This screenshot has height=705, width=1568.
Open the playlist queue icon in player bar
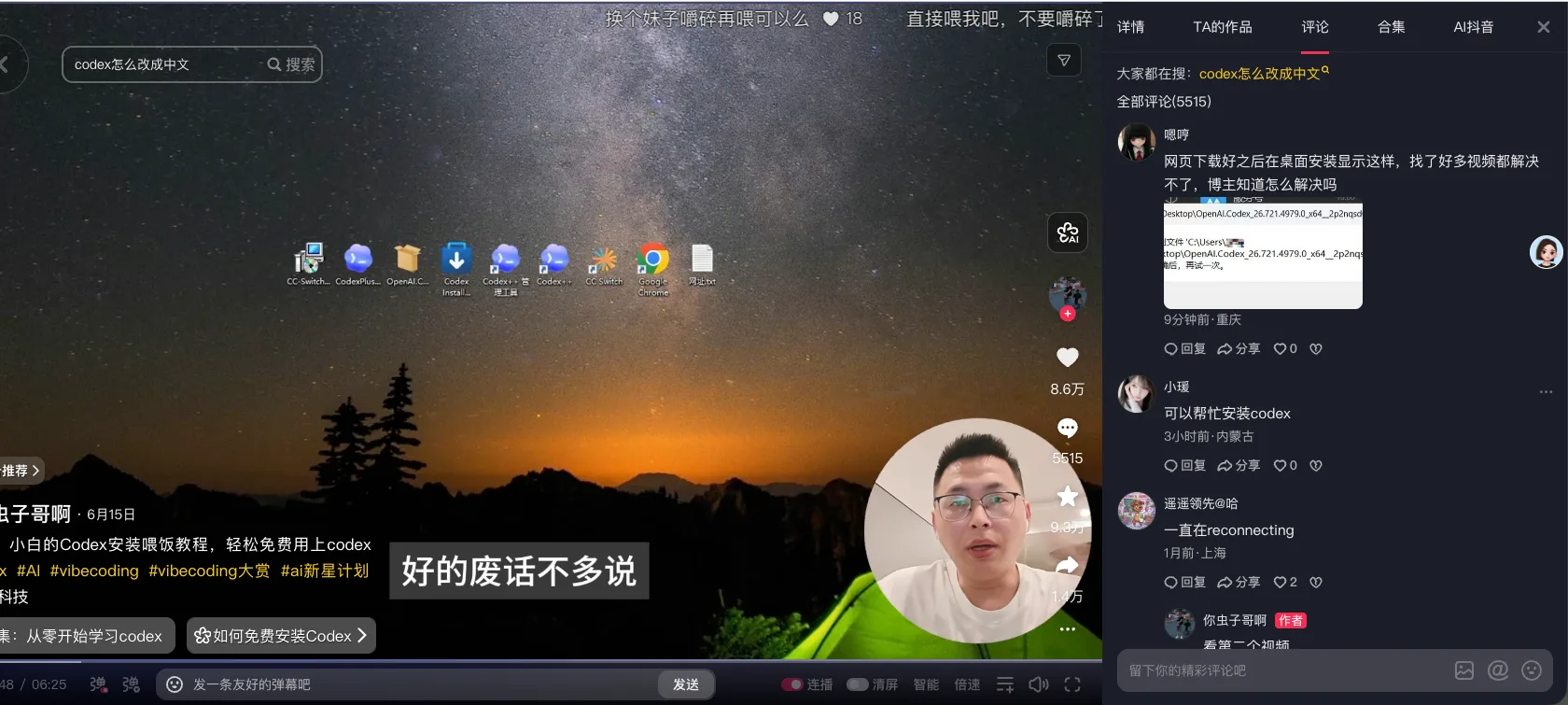coord(1005,684)
